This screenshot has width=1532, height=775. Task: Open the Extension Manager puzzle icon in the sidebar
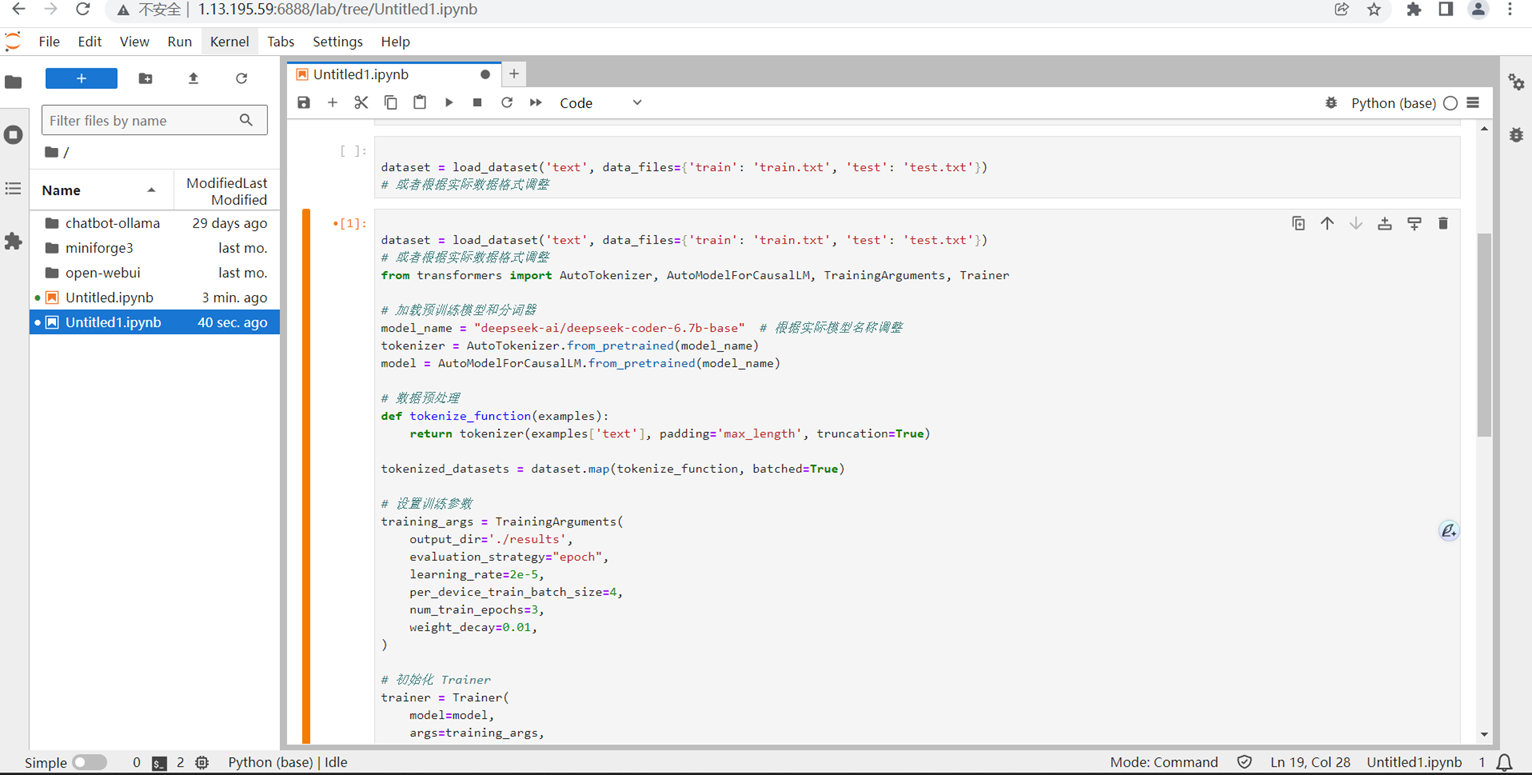tap(13, 241)
